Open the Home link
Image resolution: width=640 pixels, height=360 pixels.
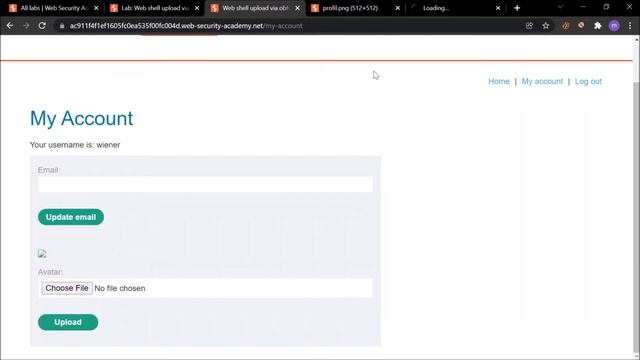(499, 81)
